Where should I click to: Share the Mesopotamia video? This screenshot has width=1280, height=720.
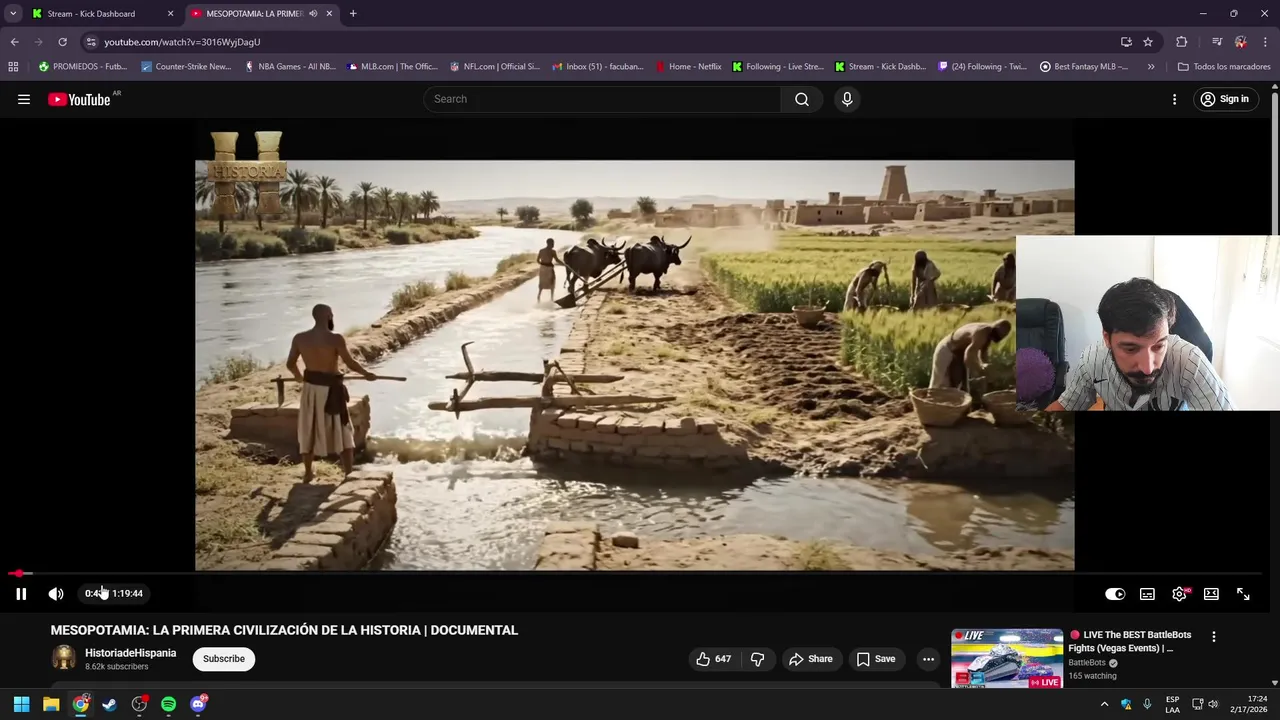810,659
